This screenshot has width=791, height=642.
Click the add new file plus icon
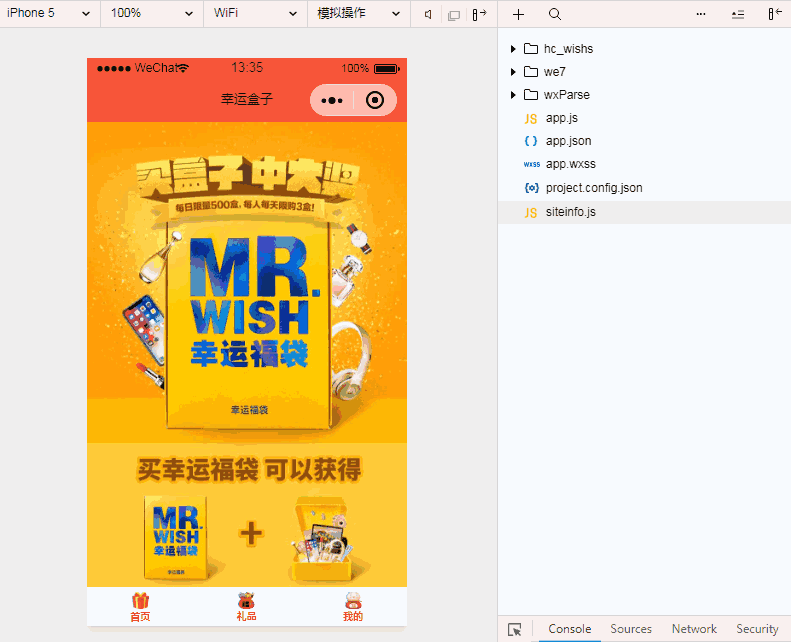point(518,14)
